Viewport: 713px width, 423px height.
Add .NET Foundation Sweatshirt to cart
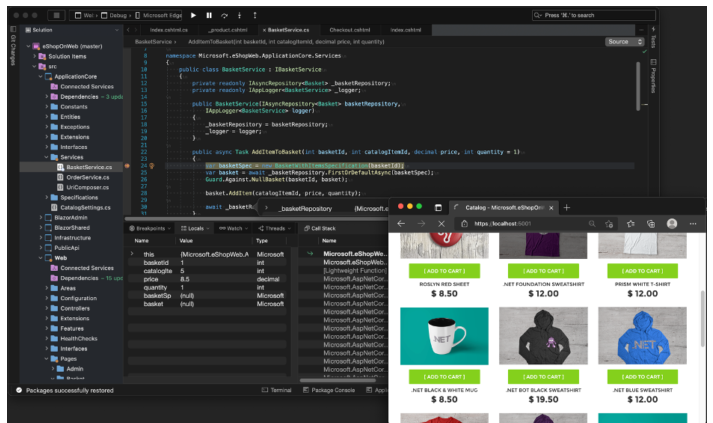tap(543, 271)
